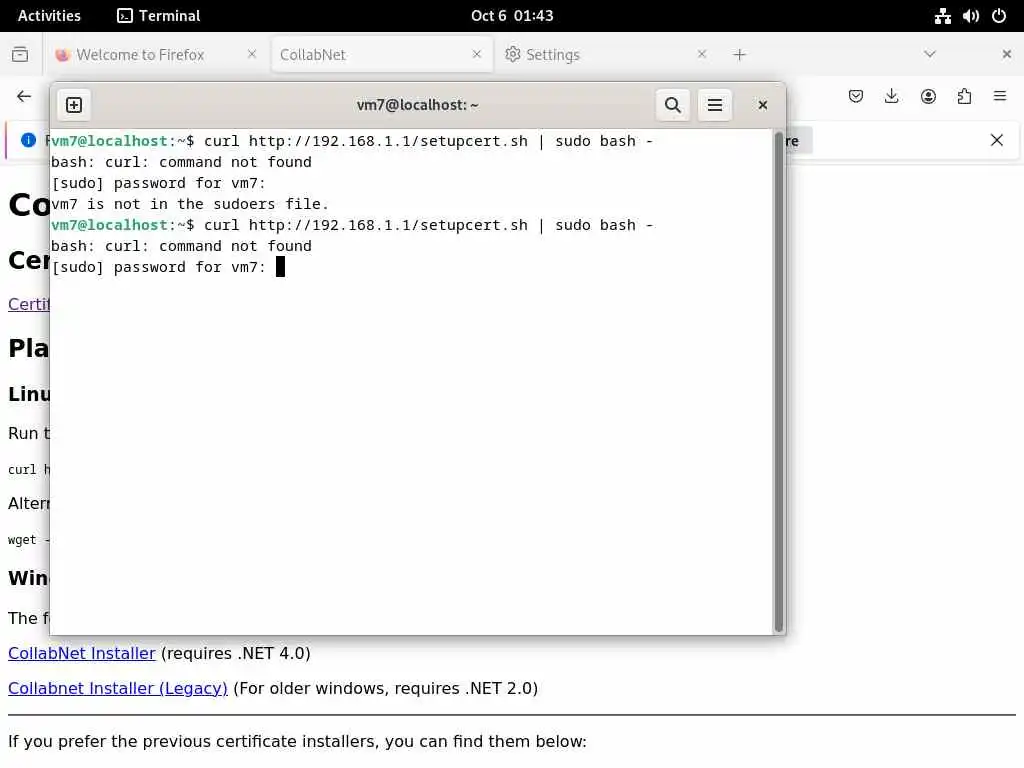Image resolution: width=1024 pixels, height=768 pixels.
Task: Click volume icon in top bar
Action: click(x=970, y=16)
